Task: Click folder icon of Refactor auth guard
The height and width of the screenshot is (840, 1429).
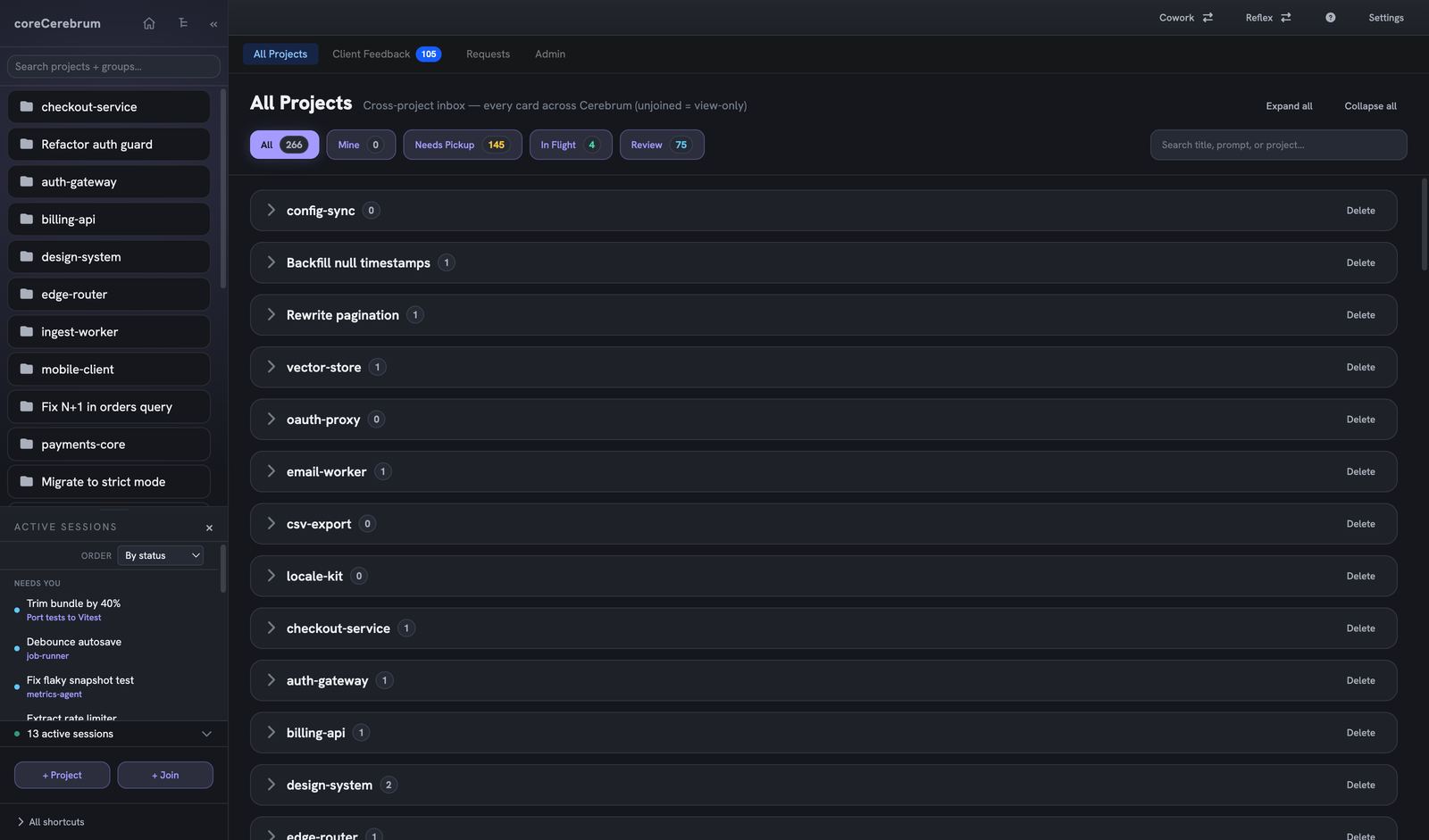Action: [27, 144]
